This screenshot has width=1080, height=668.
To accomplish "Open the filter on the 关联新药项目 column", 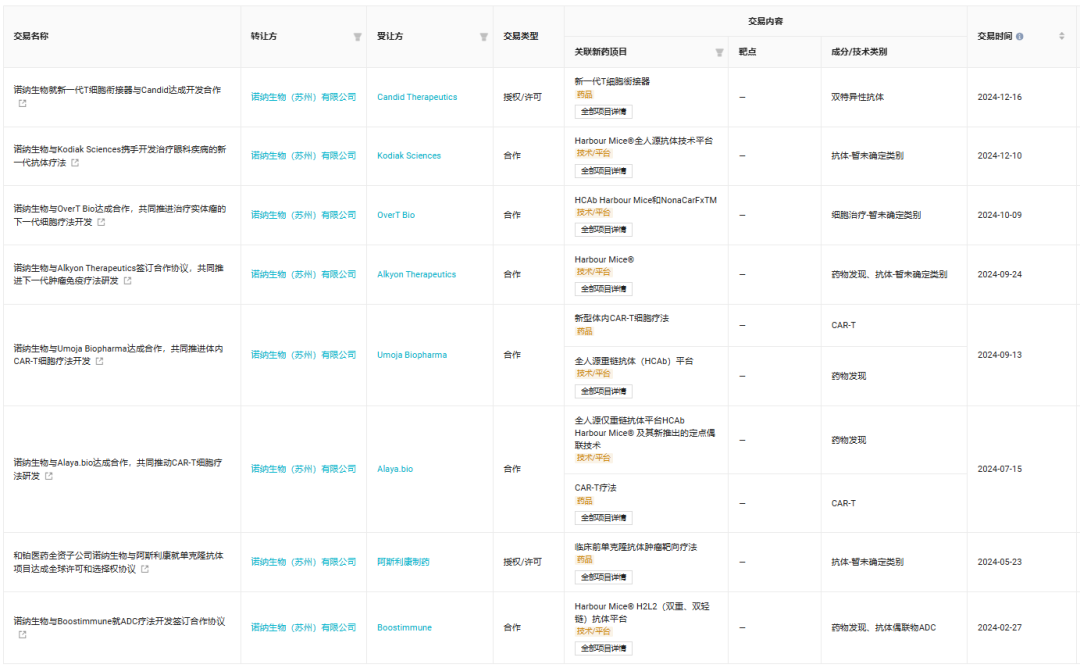I will click(719, 52).
